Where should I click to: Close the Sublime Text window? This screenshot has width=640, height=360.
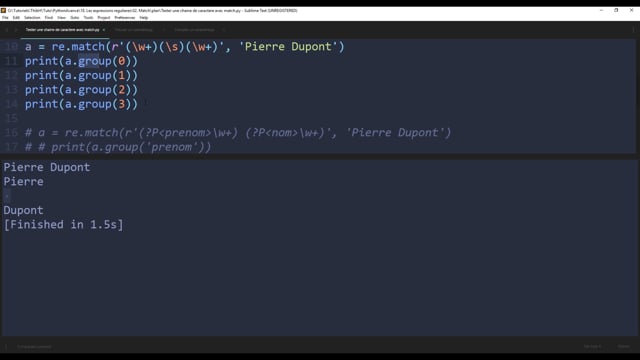pos(631,10)
